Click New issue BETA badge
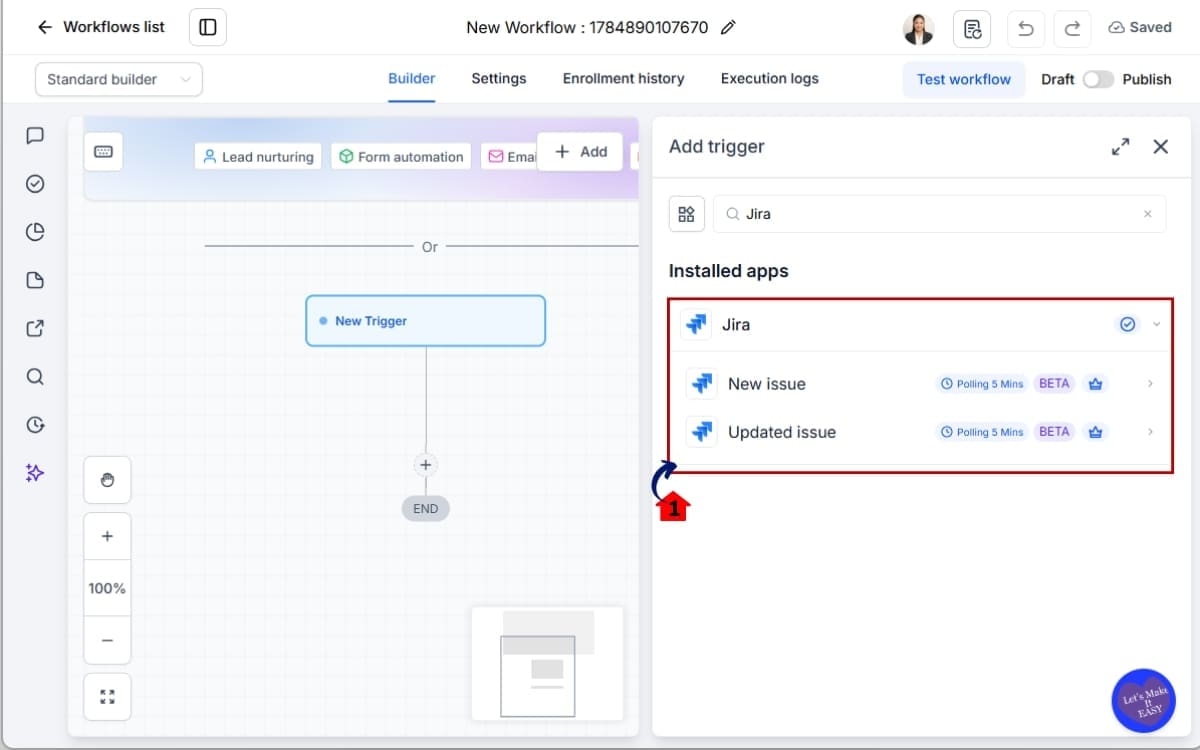 click(1054, 383)
